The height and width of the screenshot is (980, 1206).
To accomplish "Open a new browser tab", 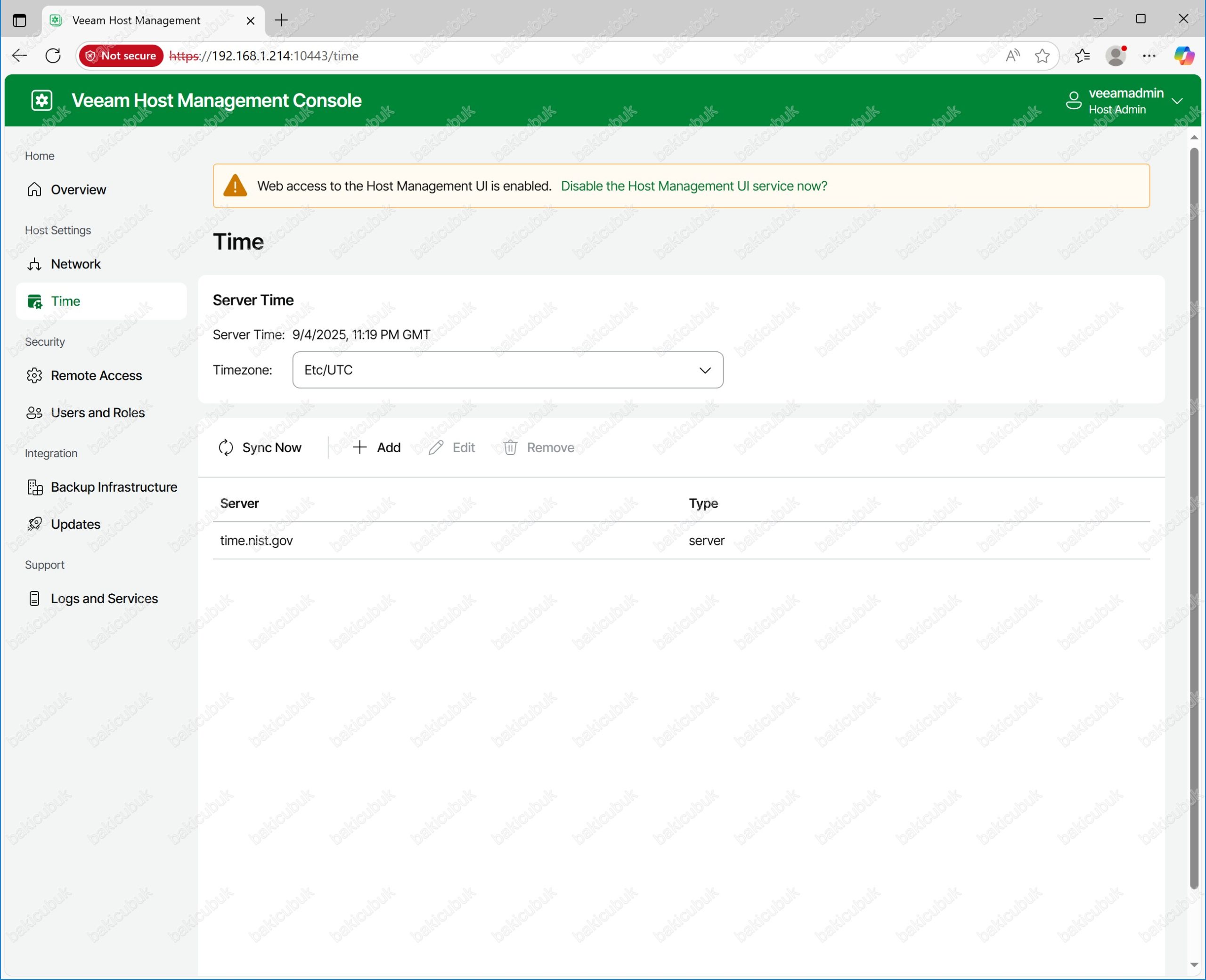I will (281, 20).
